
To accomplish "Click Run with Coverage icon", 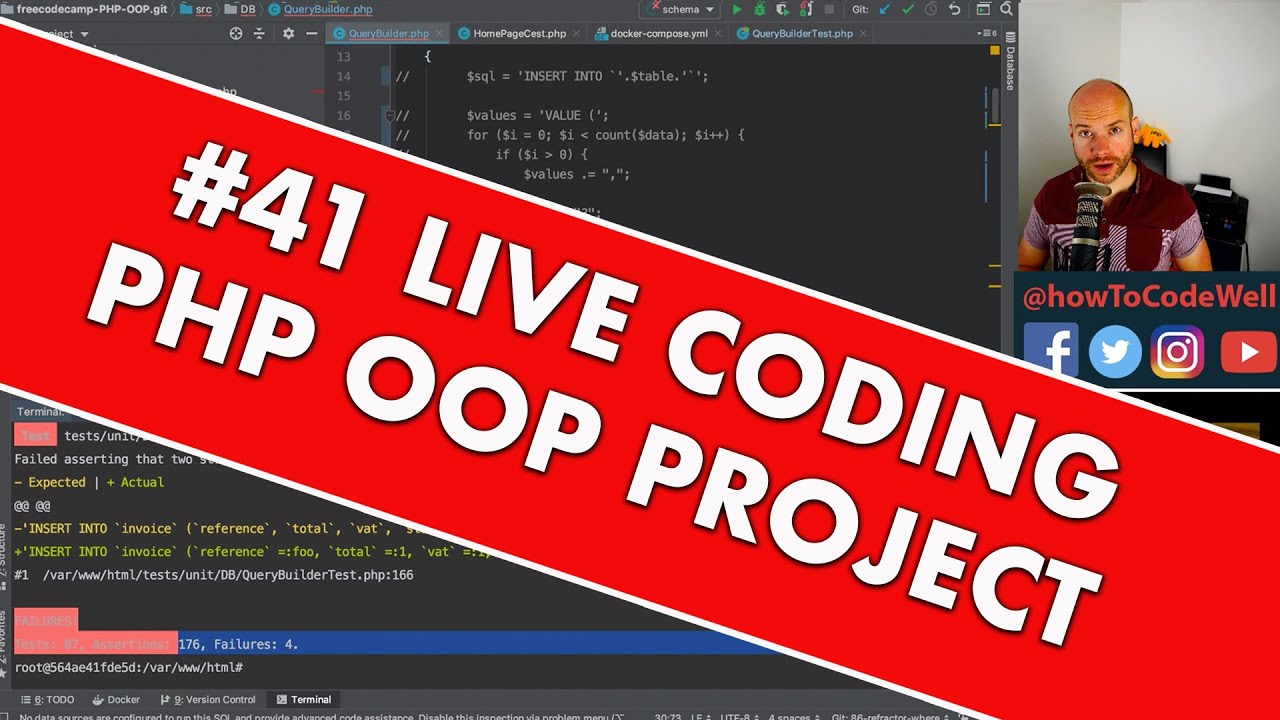I will point(782,9).
